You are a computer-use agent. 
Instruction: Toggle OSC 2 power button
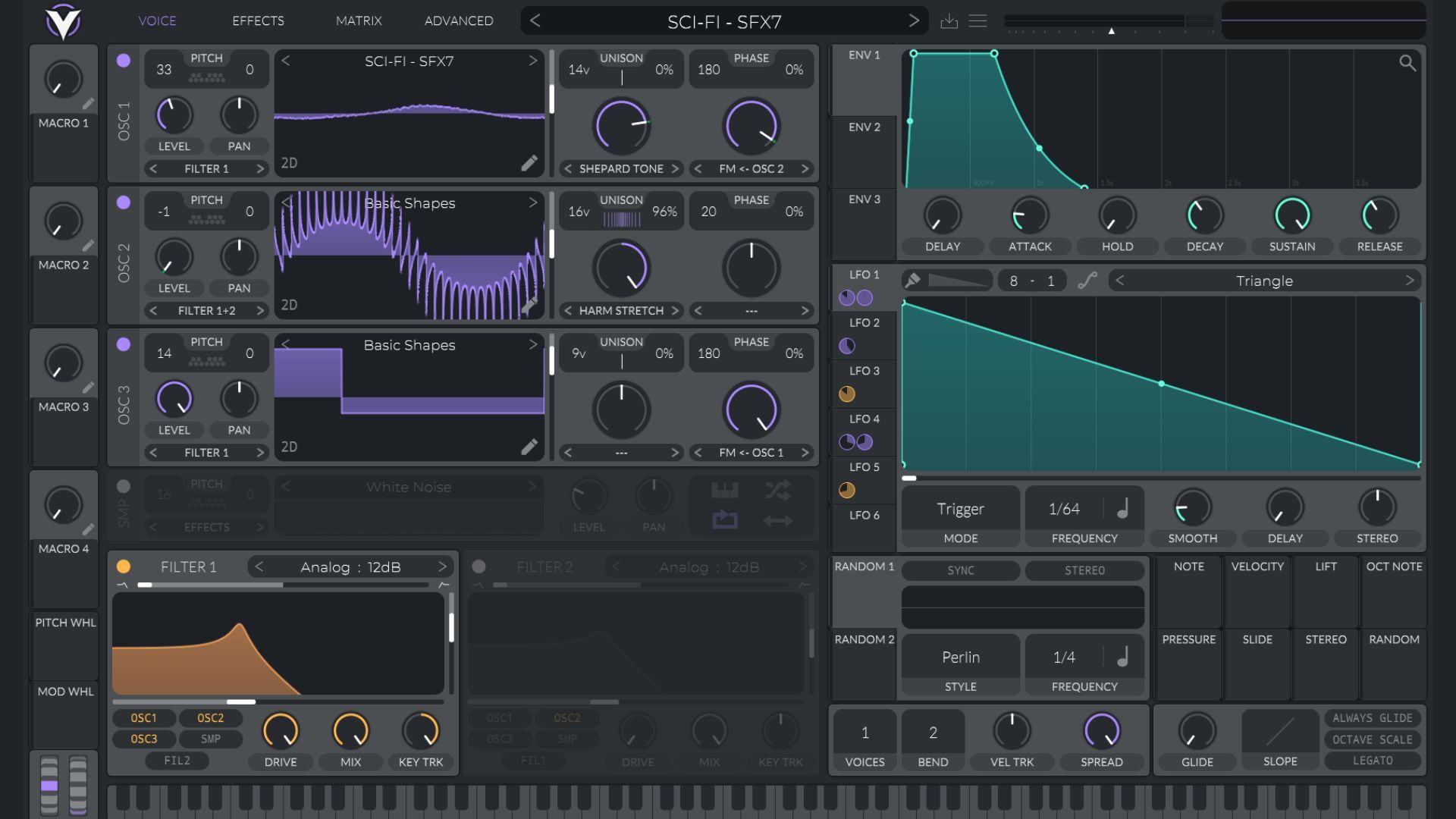tap(124, 202)
